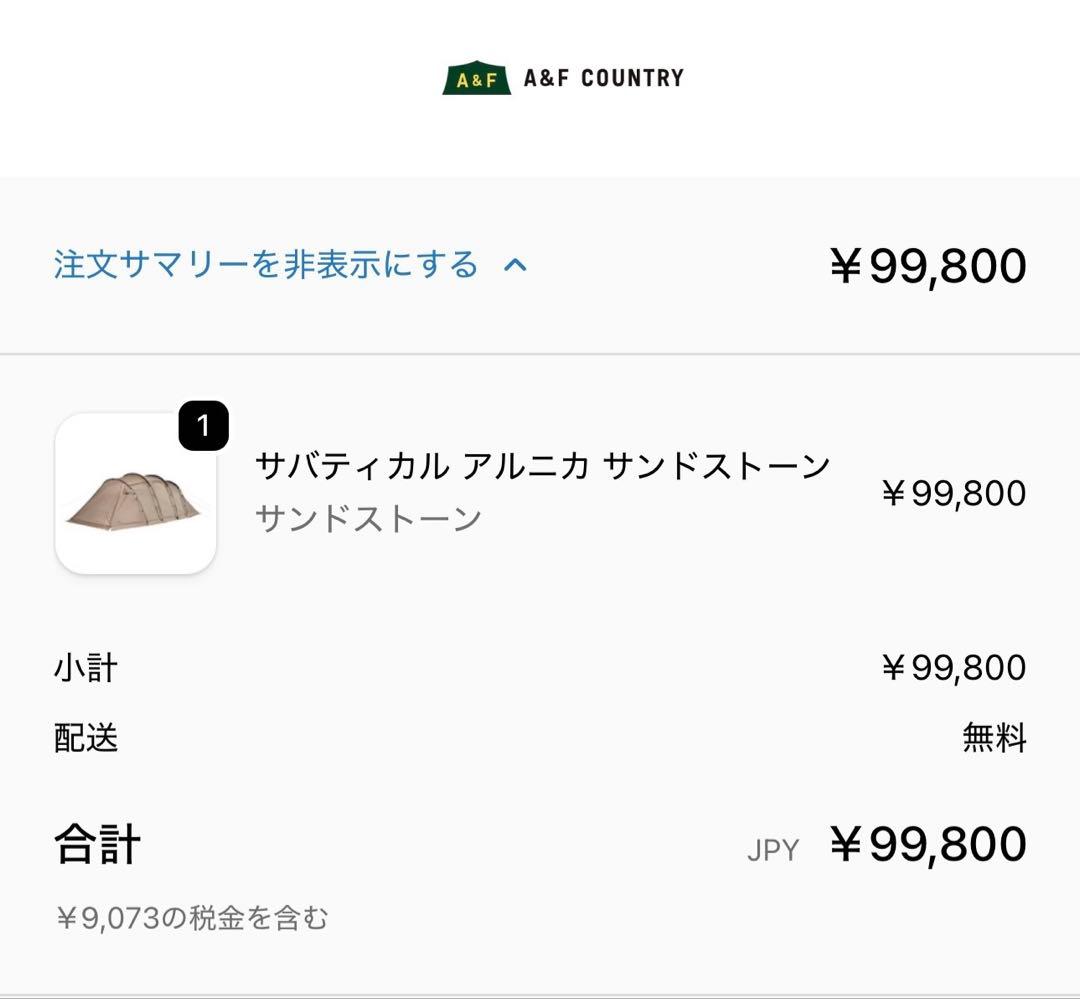Select the 無料 free shipping label
Image resolution: width=1080 pixels, height=999 pixels.
[995, 740]
